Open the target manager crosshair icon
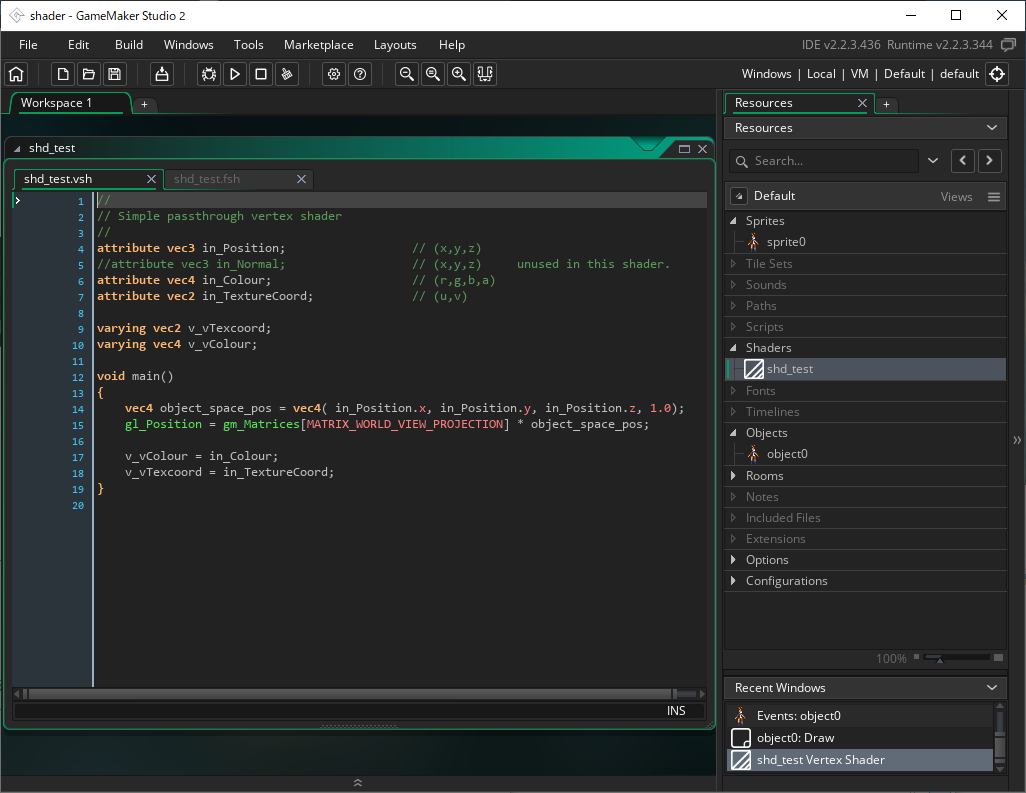The height and width of the screenshot is (793, 1026). tap(997, 74)
